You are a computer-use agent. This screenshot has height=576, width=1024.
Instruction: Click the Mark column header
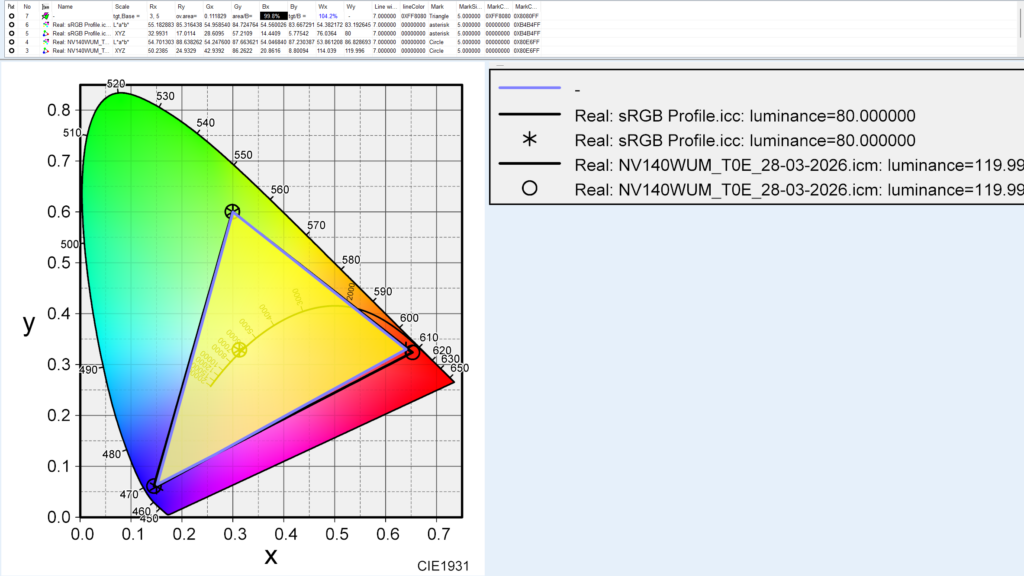click(437, 6)
